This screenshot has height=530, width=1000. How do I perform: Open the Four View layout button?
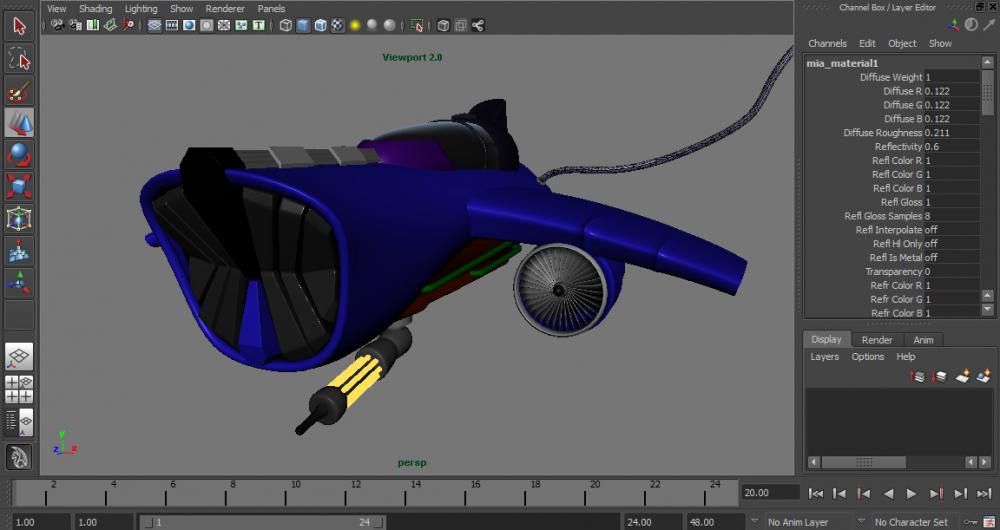[x=19, y=389]
